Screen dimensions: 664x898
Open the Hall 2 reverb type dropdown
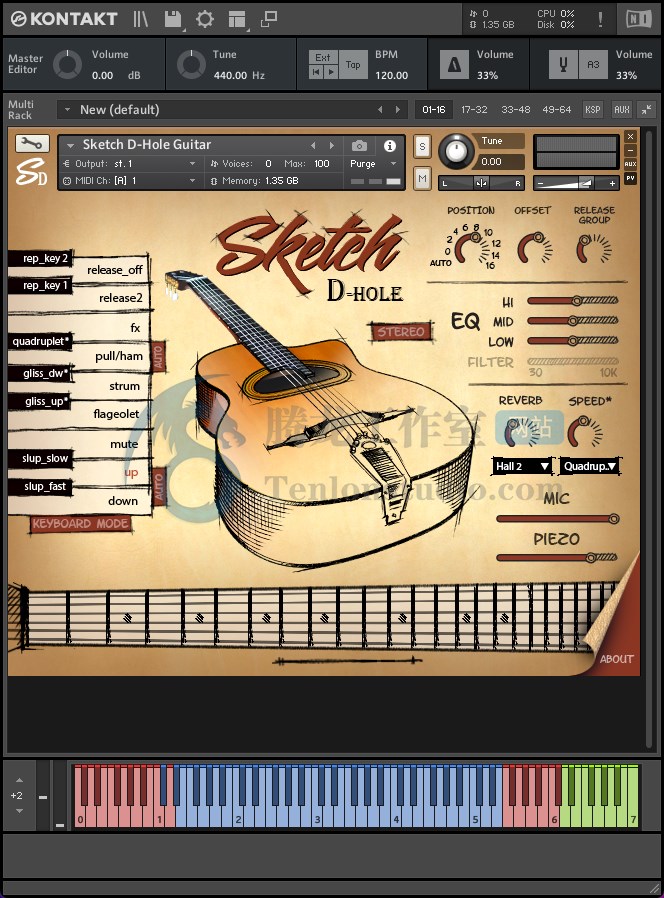pyautogui.click(x=522, y=466)
